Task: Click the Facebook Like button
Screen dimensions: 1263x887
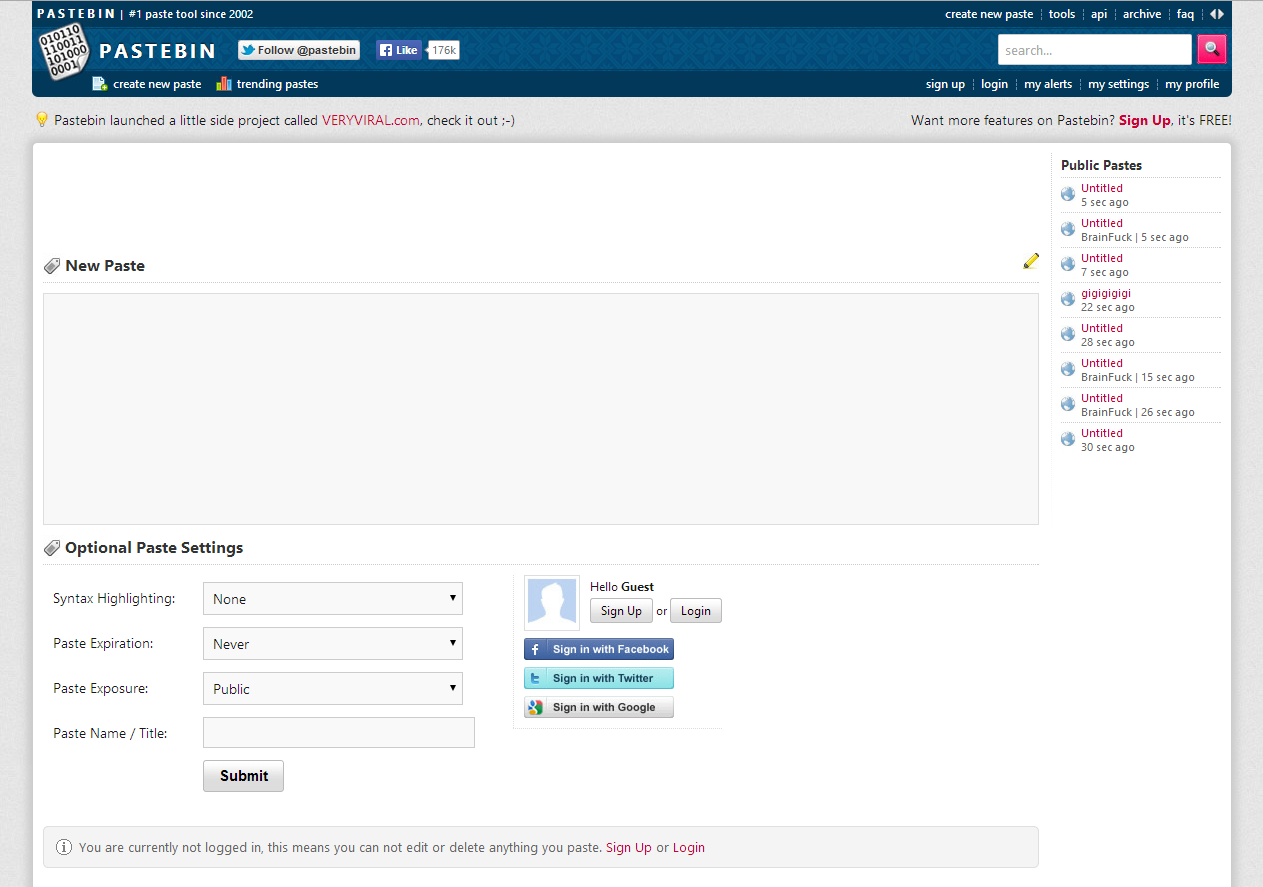Action: (399, 50)
